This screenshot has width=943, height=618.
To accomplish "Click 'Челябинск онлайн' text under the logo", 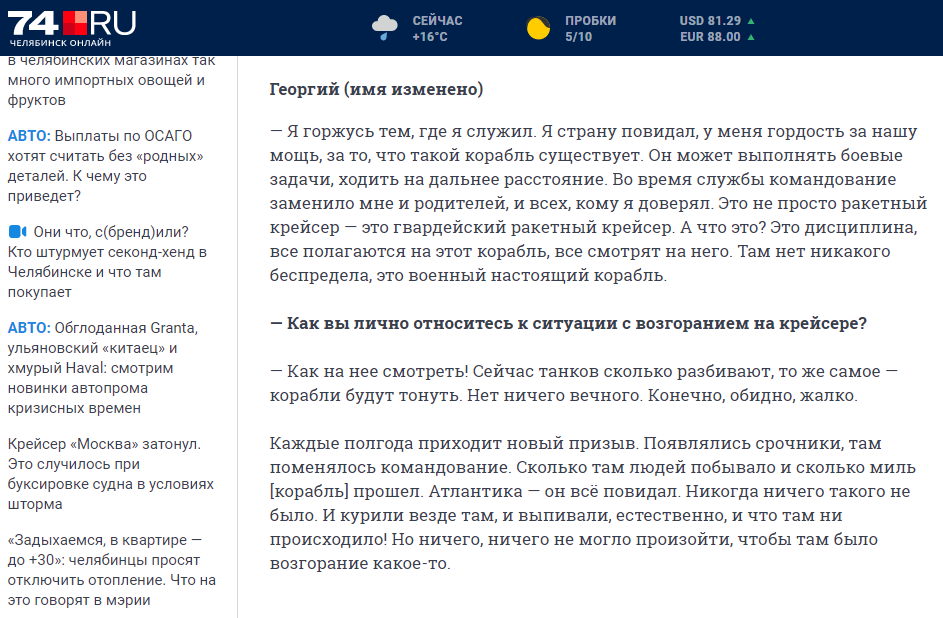I will (60, 43).
